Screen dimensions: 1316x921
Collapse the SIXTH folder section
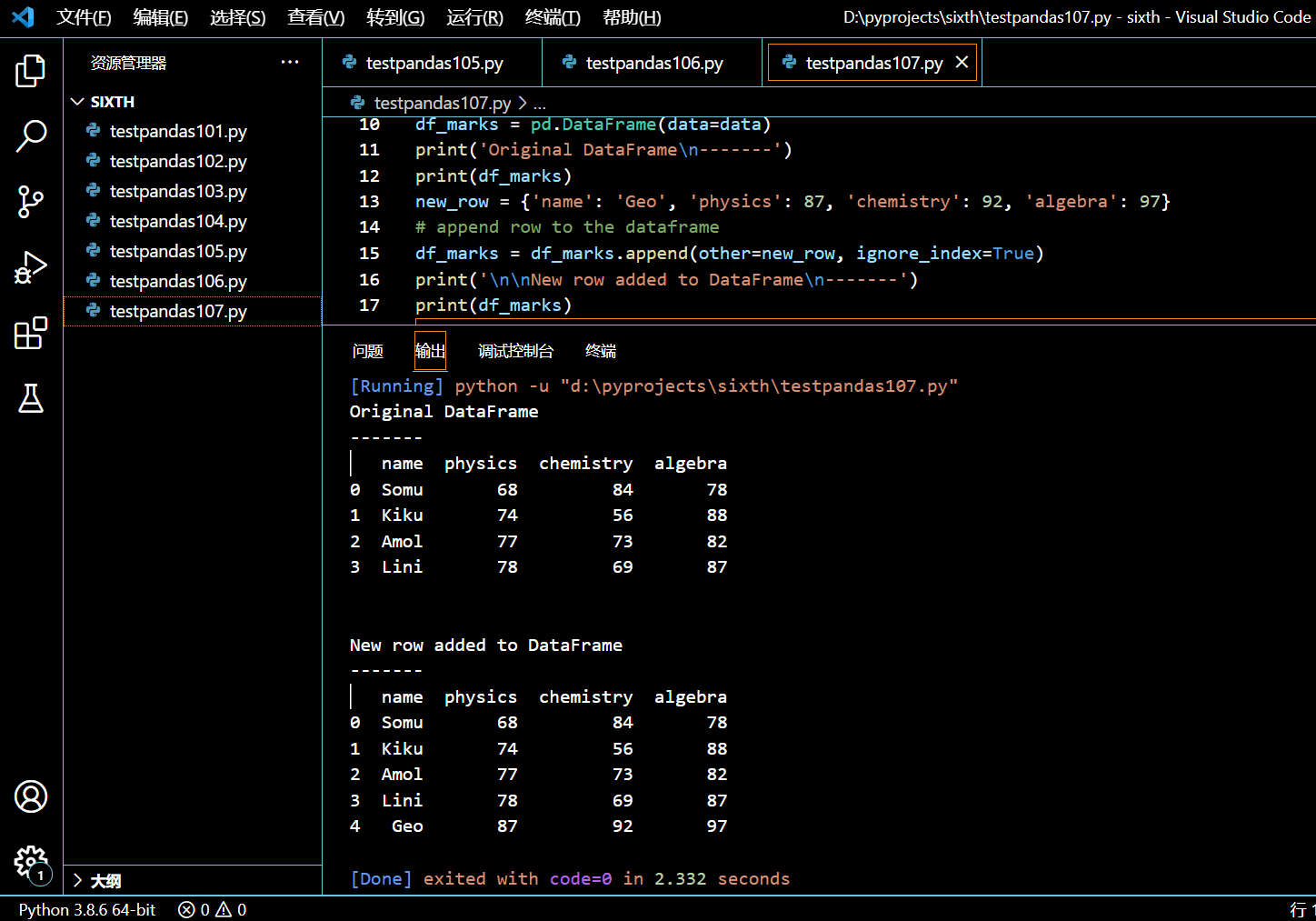[x=77, y=101]
